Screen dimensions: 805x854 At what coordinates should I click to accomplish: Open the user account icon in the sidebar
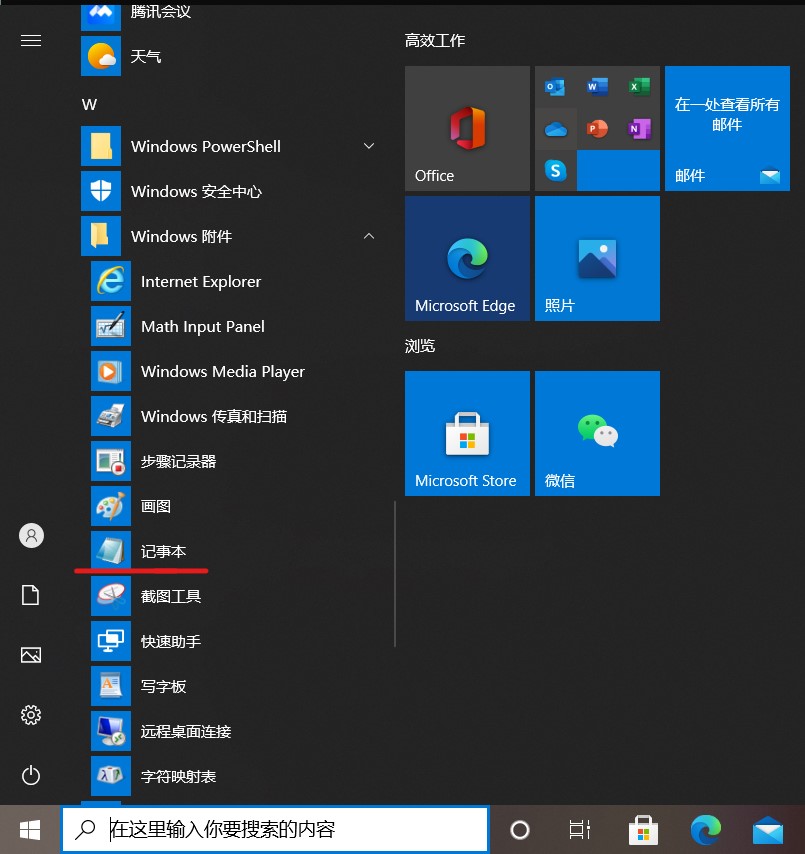click(x=32, y=536)
